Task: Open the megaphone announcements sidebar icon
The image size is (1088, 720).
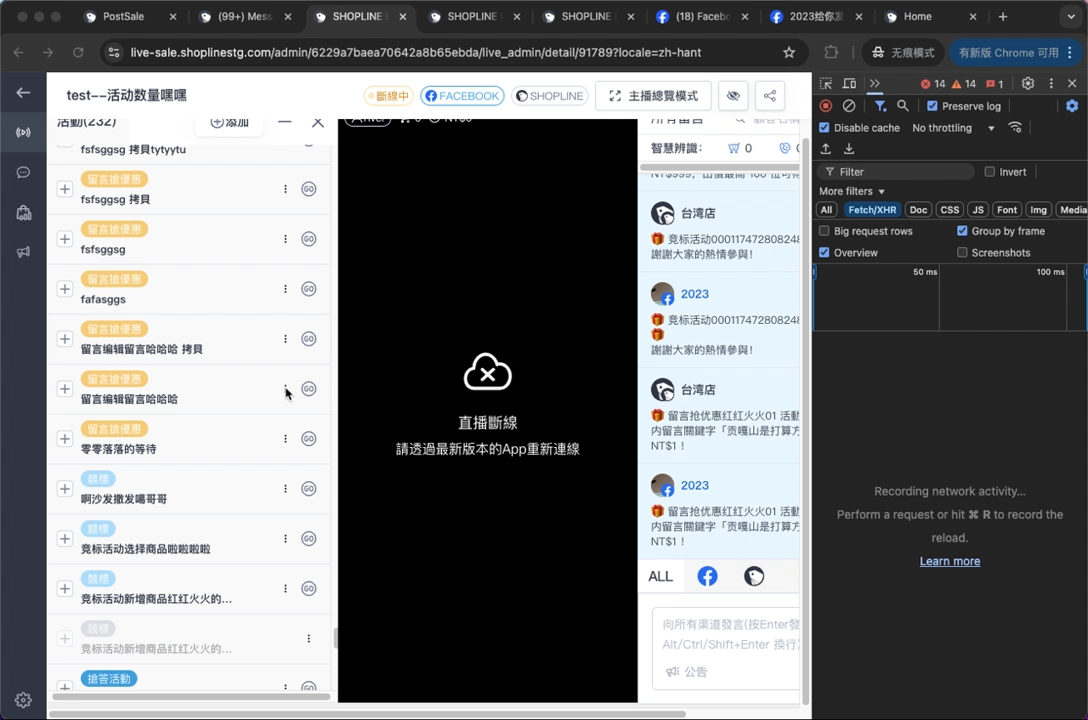Action: pyautogui.click(x=23, y=252)
